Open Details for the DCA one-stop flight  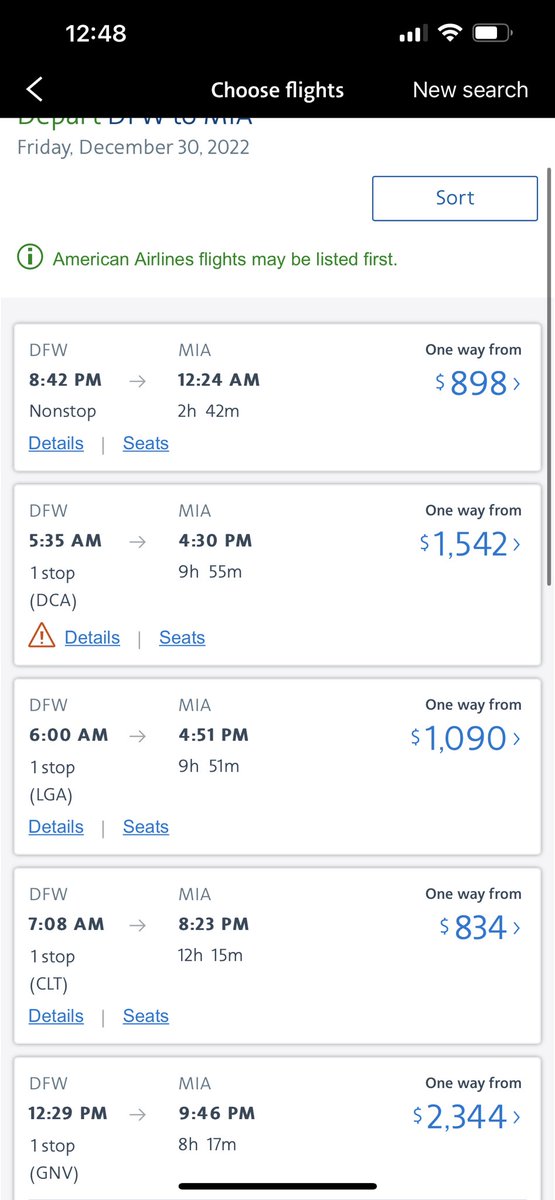92,637
